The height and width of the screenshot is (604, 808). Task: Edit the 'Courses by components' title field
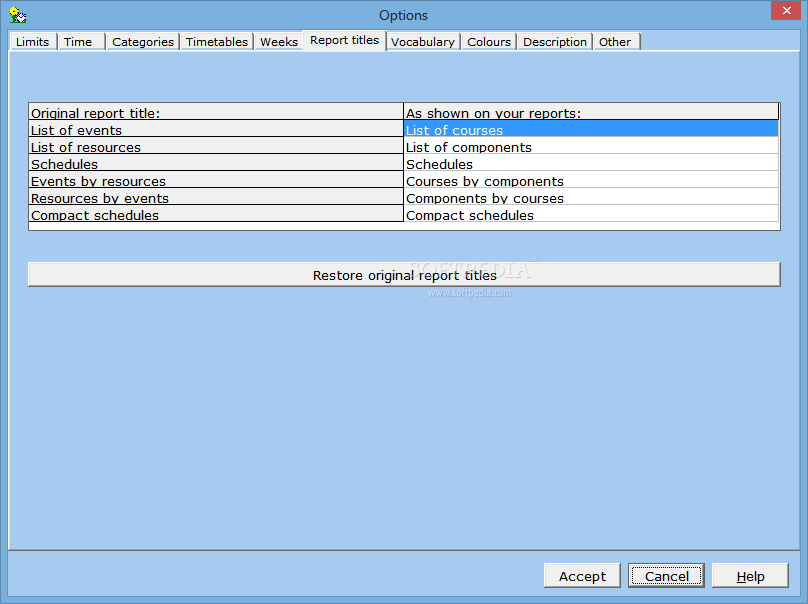[x=591, y=180]
